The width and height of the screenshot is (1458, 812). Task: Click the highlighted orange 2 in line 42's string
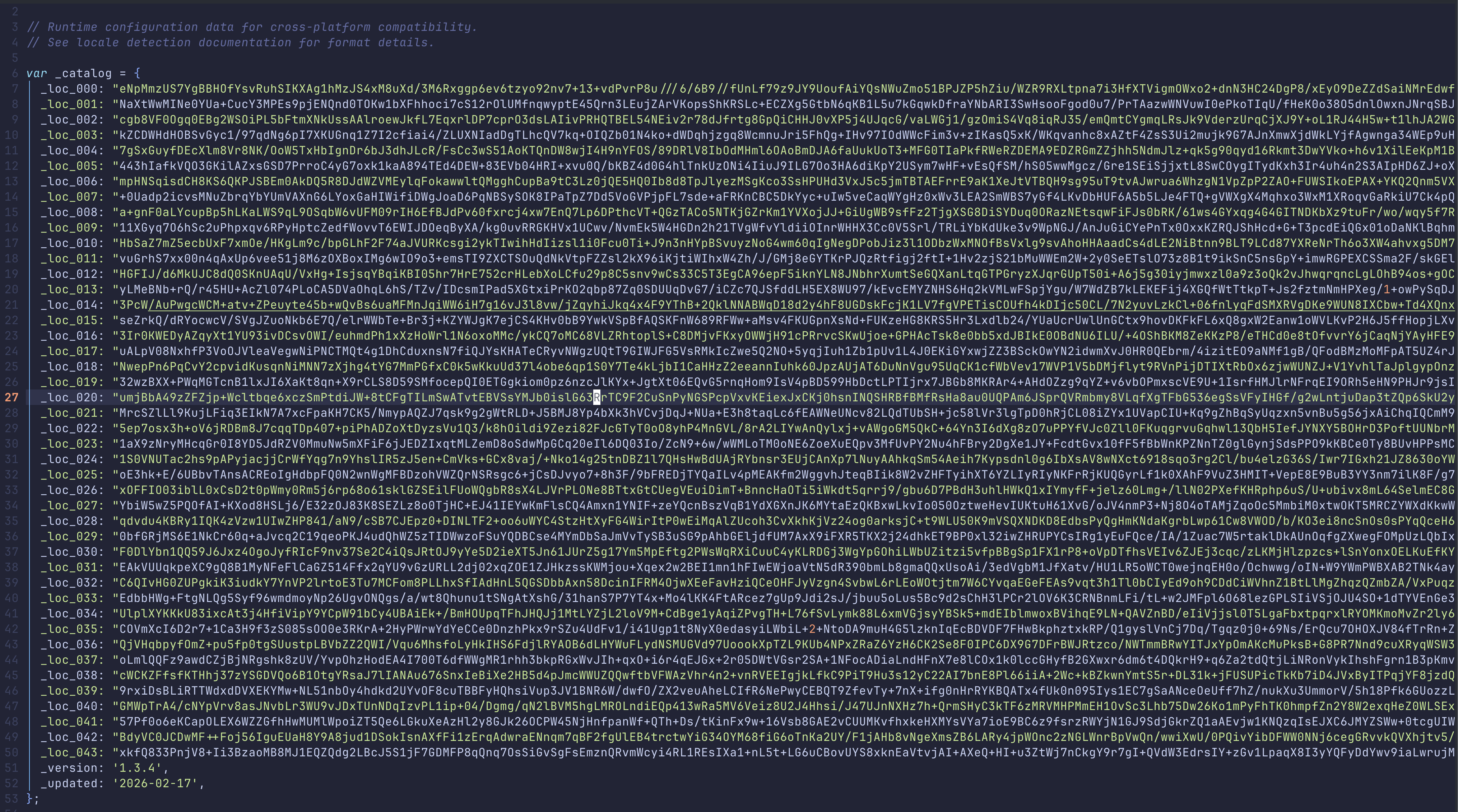click(813, 628)
